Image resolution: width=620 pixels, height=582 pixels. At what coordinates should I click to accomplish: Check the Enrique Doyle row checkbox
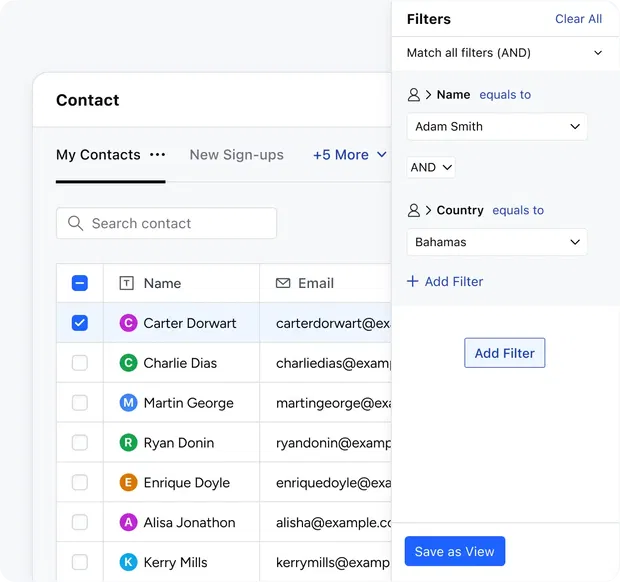point(79,482)
